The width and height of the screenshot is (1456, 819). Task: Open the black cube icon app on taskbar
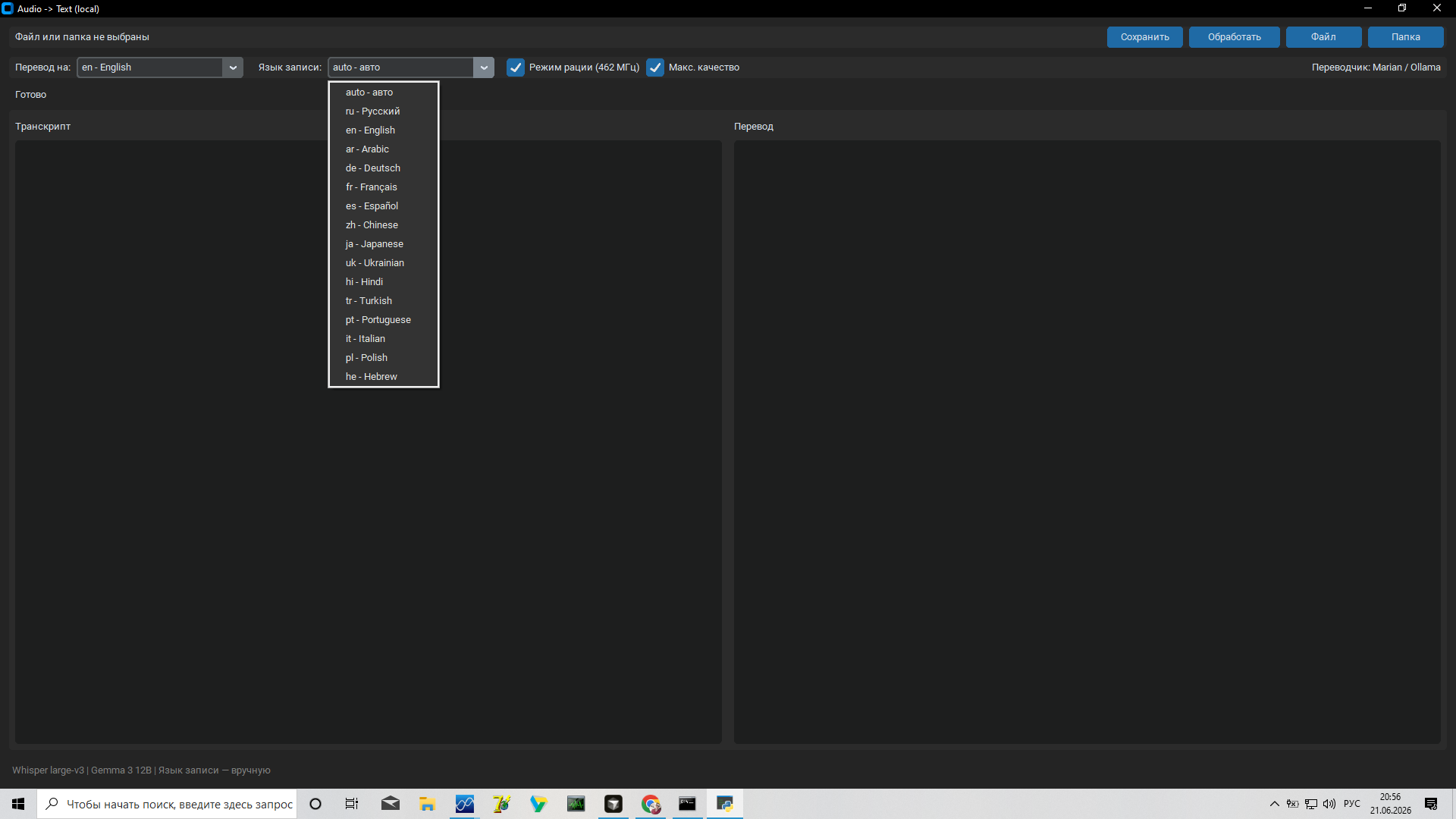click(613, 804)
